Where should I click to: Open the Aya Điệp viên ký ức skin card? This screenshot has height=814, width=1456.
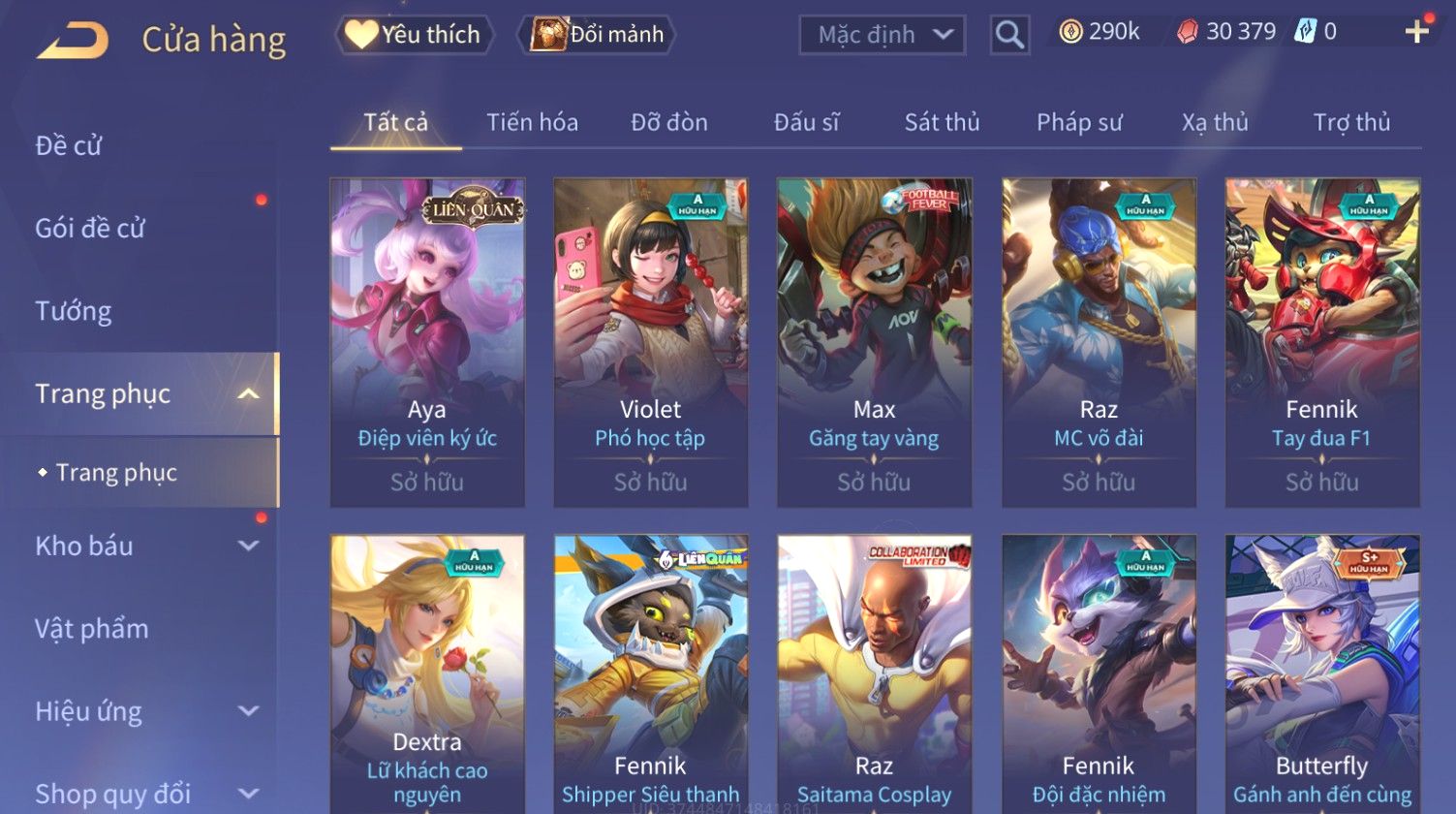[x=427, y=342]
